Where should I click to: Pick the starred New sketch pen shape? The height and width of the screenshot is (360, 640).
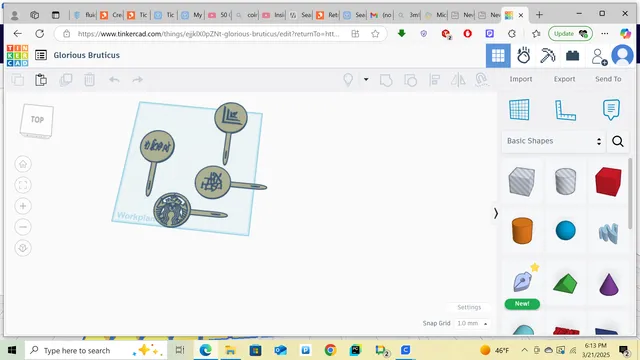522,282
